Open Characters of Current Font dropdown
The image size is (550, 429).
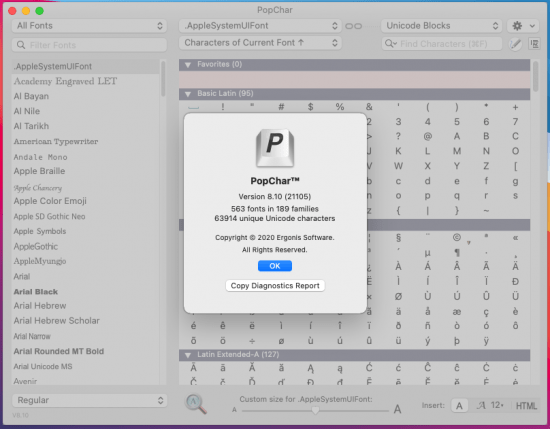click(260, 43)
